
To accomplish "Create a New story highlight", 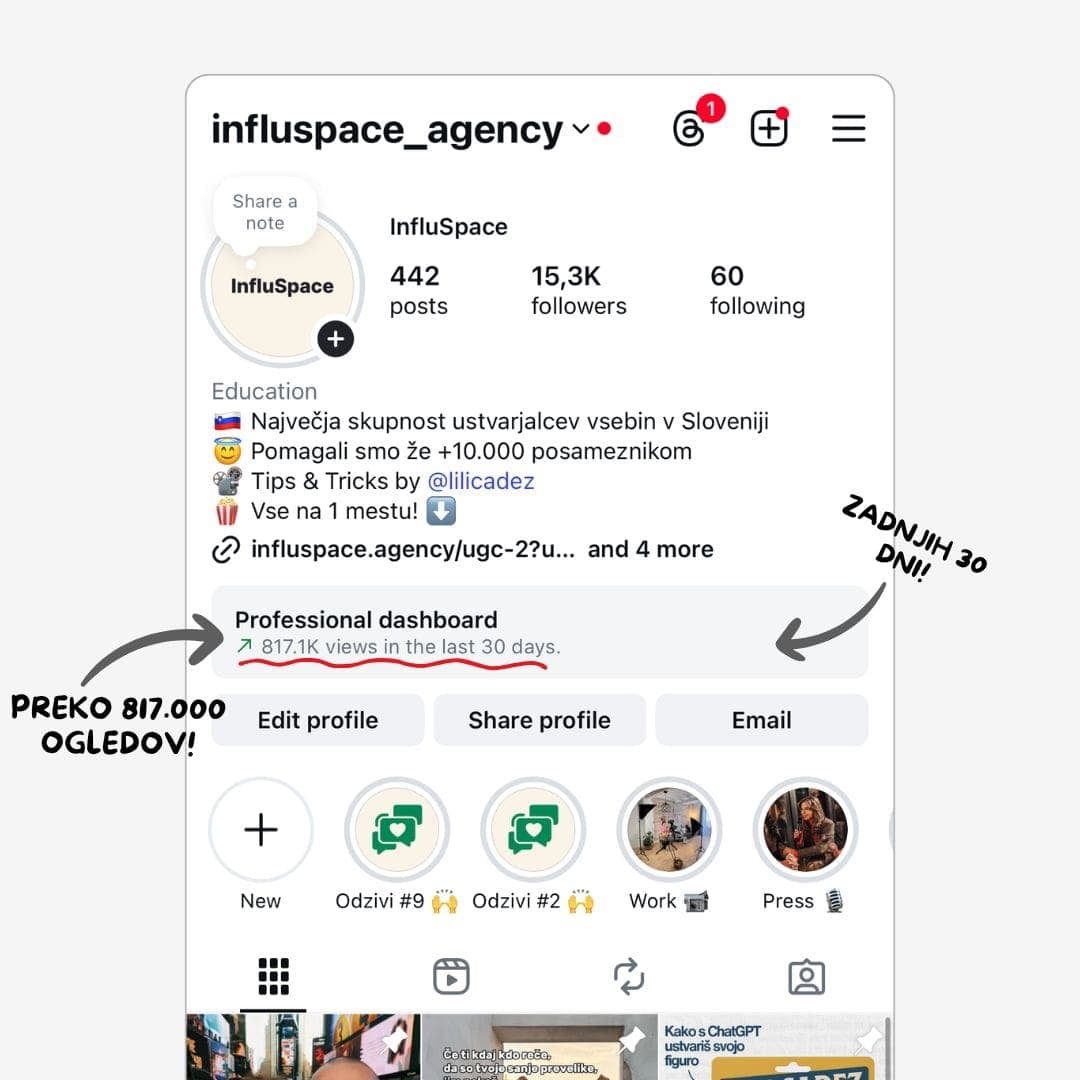I will (260, 829).
